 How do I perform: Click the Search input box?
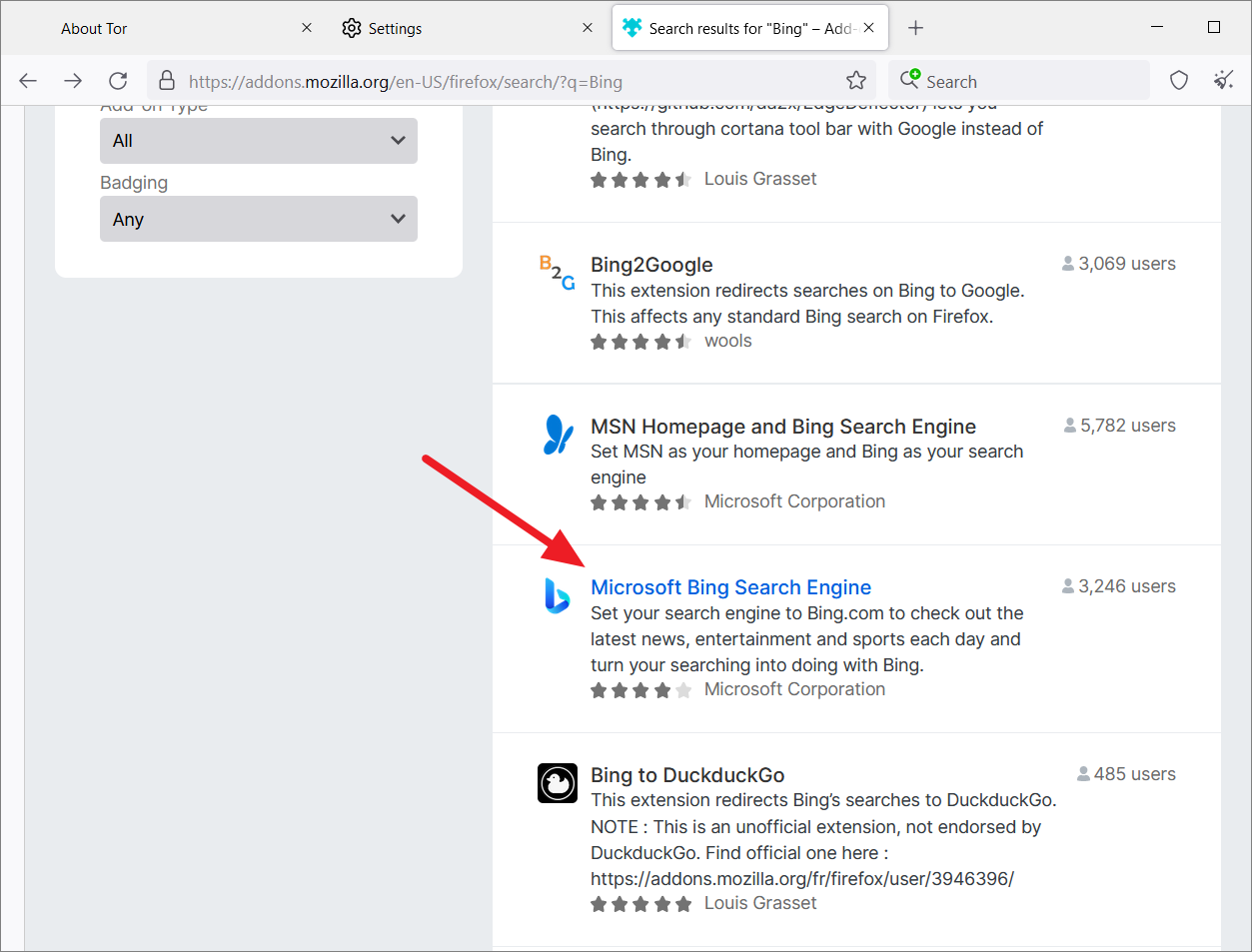pos(1019,82)
